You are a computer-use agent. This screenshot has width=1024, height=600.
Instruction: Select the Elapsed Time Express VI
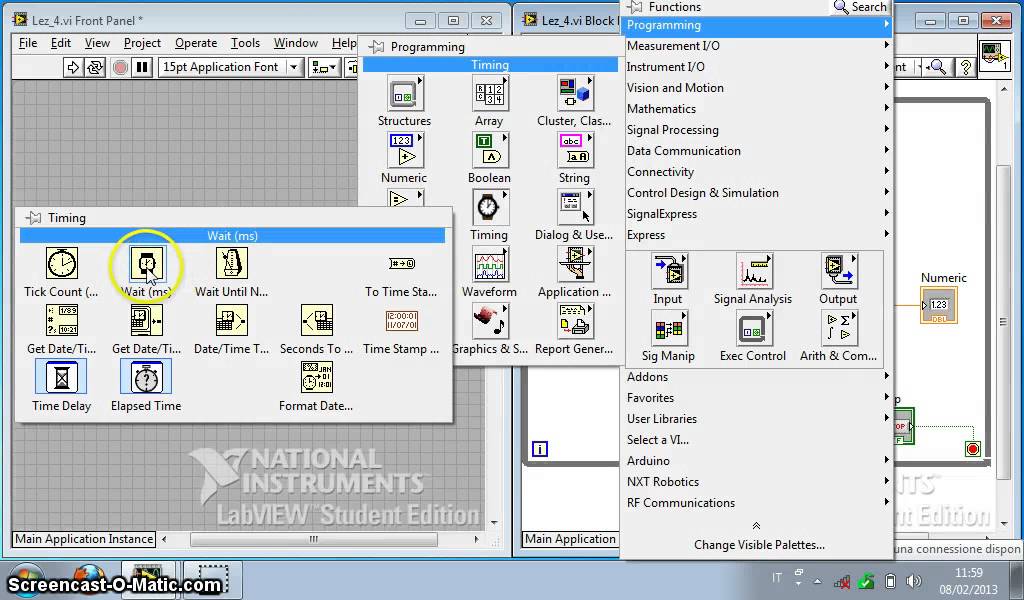(x=146, y=377)
